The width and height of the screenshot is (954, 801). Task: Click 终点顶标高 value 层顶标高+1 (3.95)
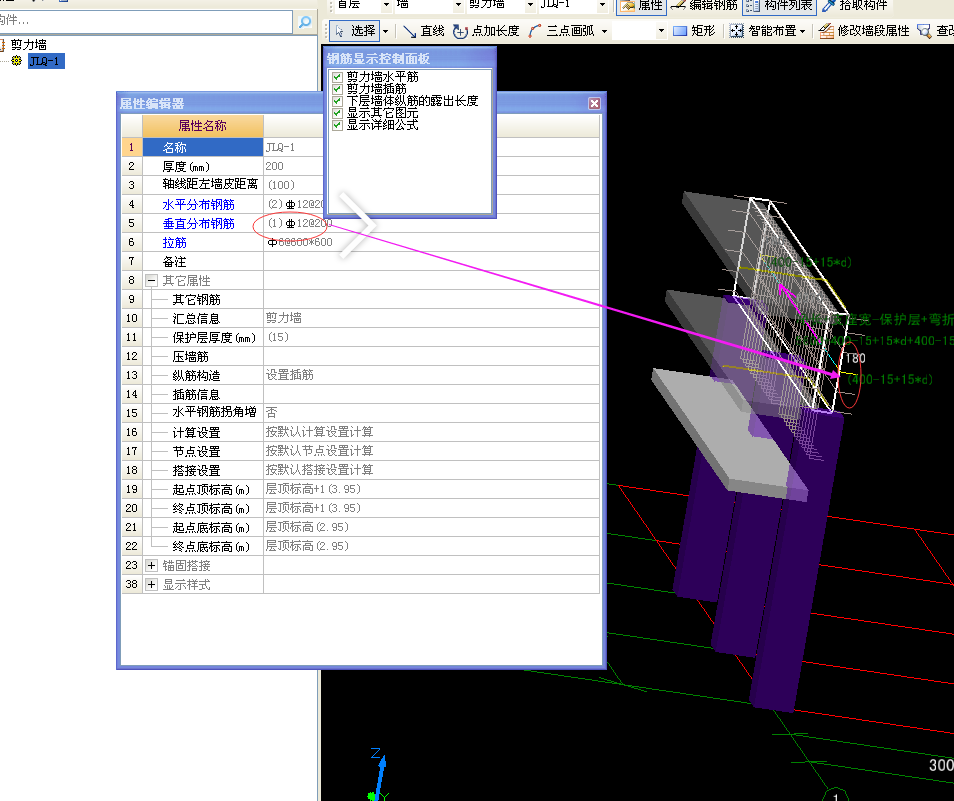[x=431, y=508]
